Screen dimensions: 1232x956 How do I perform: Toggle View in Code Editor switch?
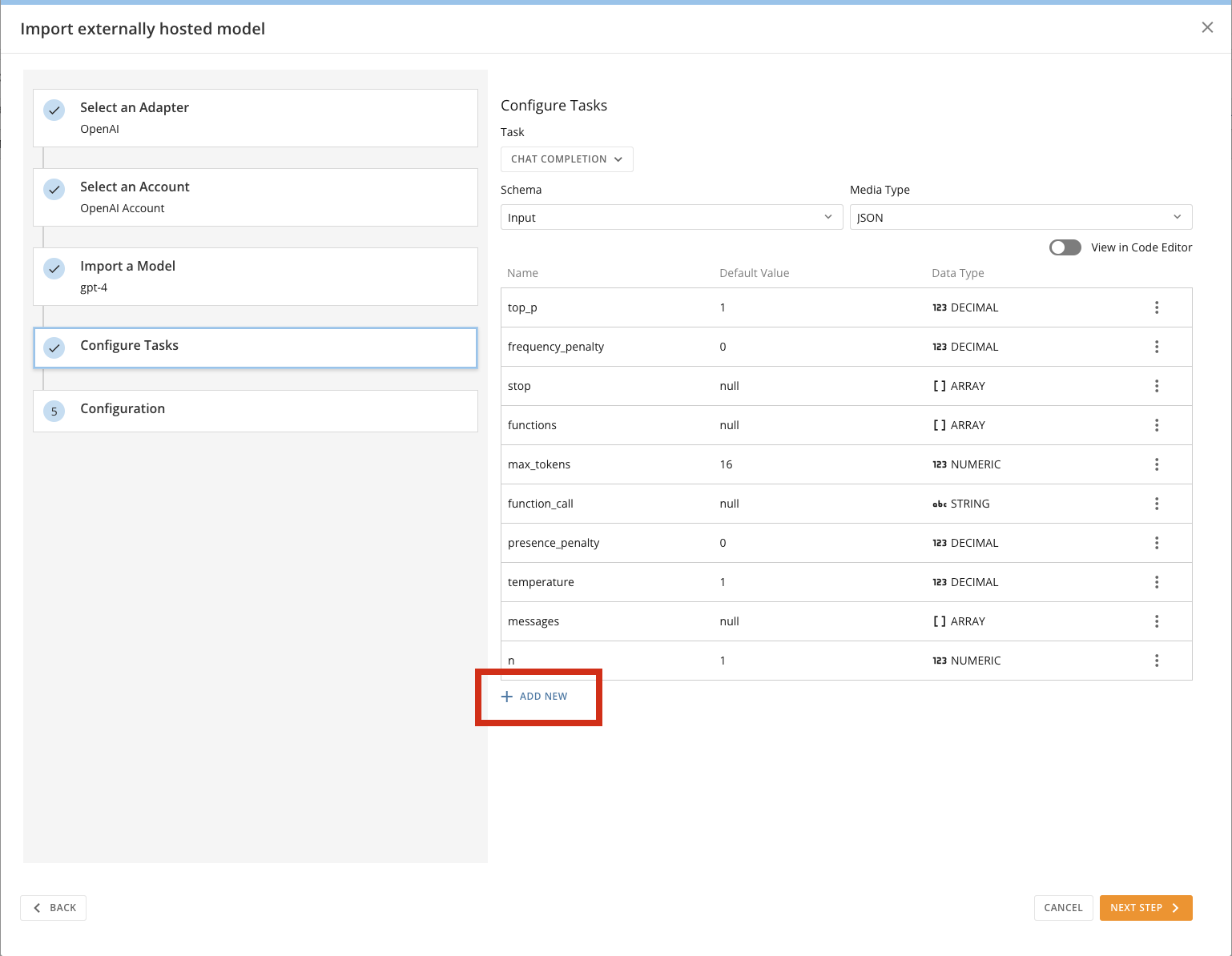1065,247
